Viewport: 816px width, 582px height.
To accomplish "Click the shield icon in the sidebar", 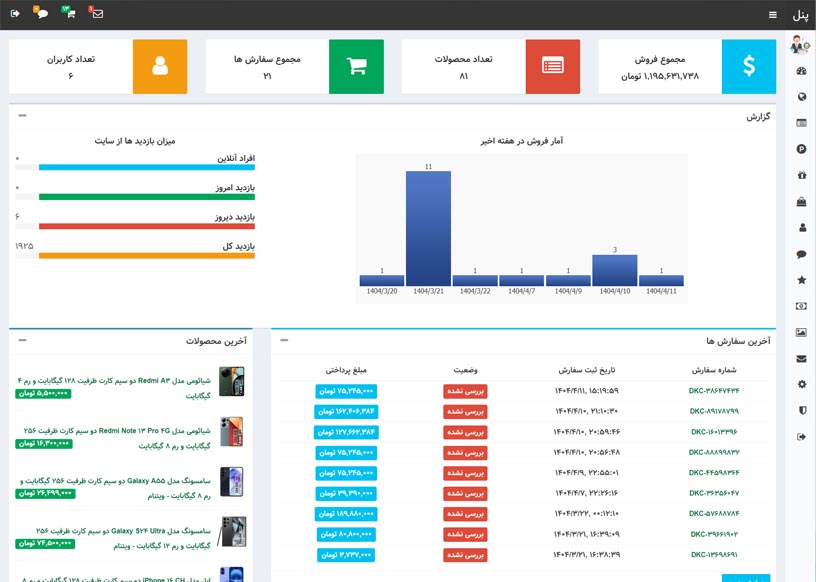I will 802,410.
